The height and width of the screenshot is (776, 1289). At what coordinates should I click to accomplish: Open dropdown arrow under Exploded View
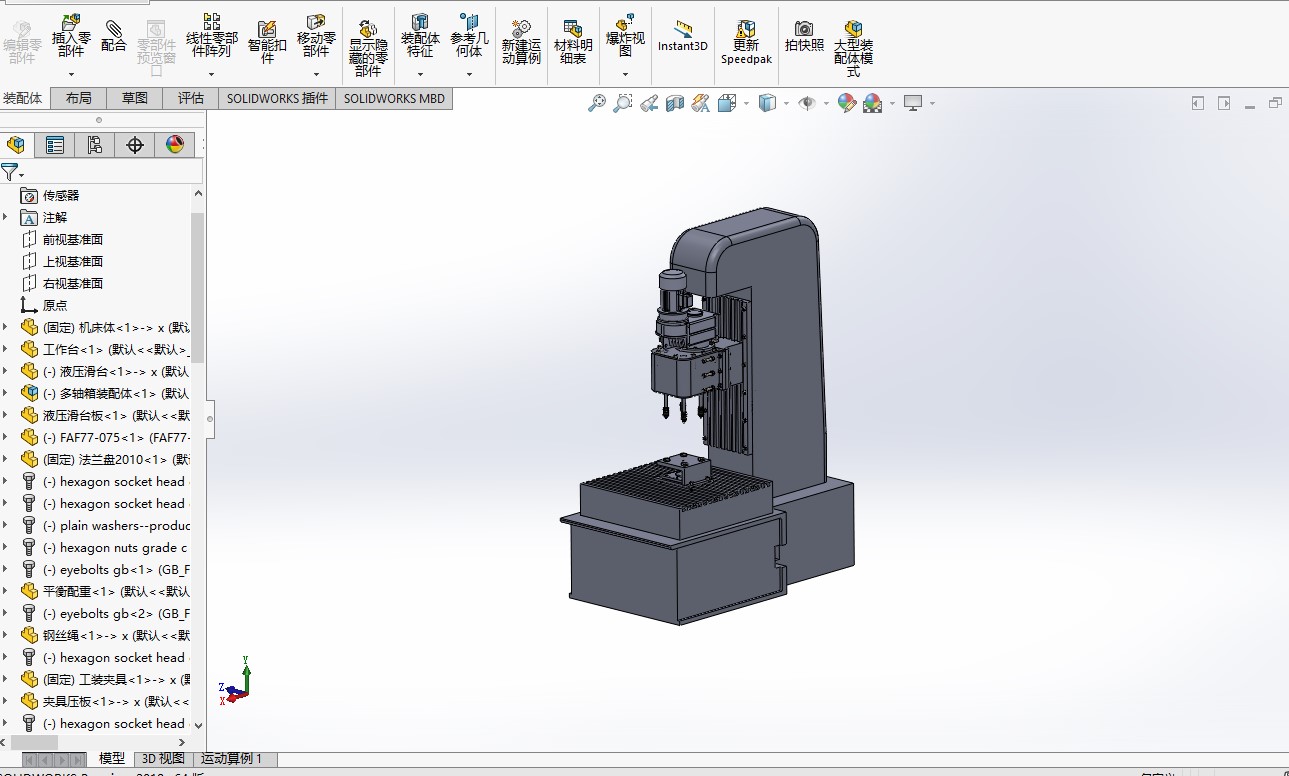[625, 74]
